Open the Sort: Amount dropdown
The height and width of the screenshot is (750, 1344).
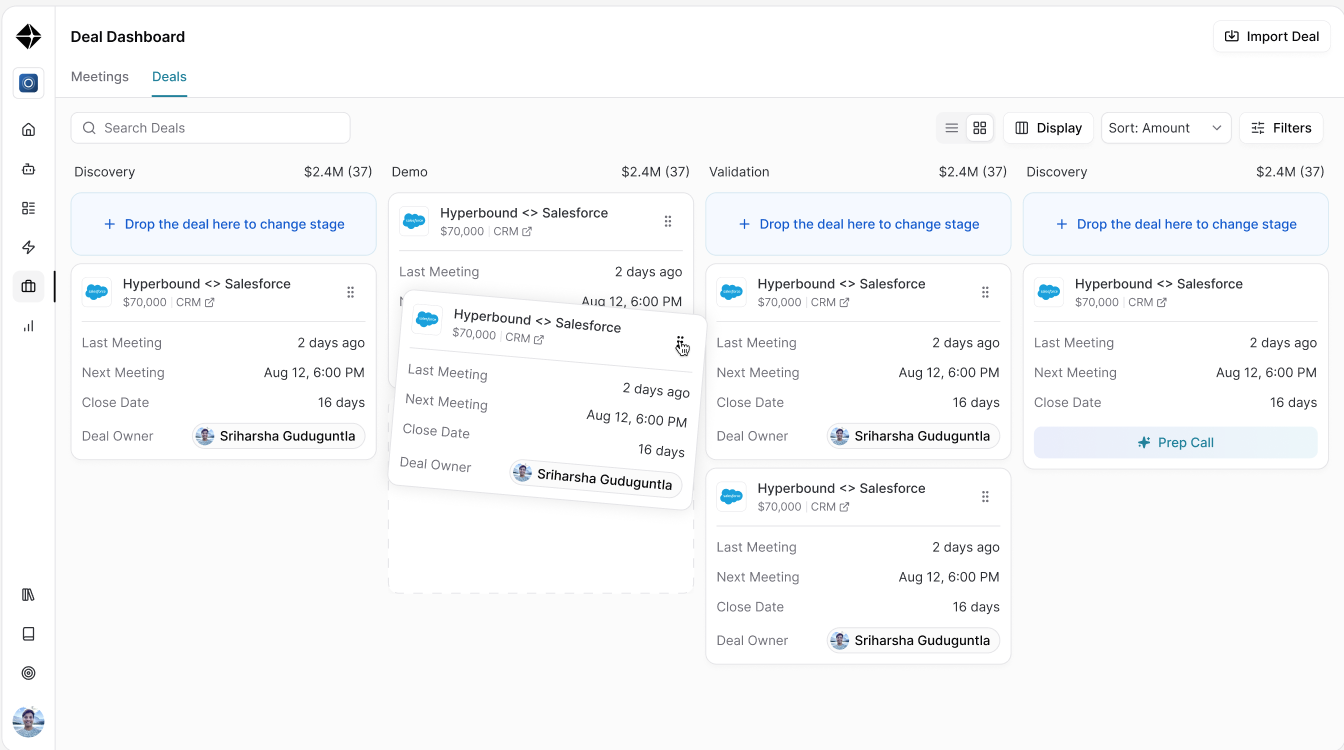click(1166, 128)
